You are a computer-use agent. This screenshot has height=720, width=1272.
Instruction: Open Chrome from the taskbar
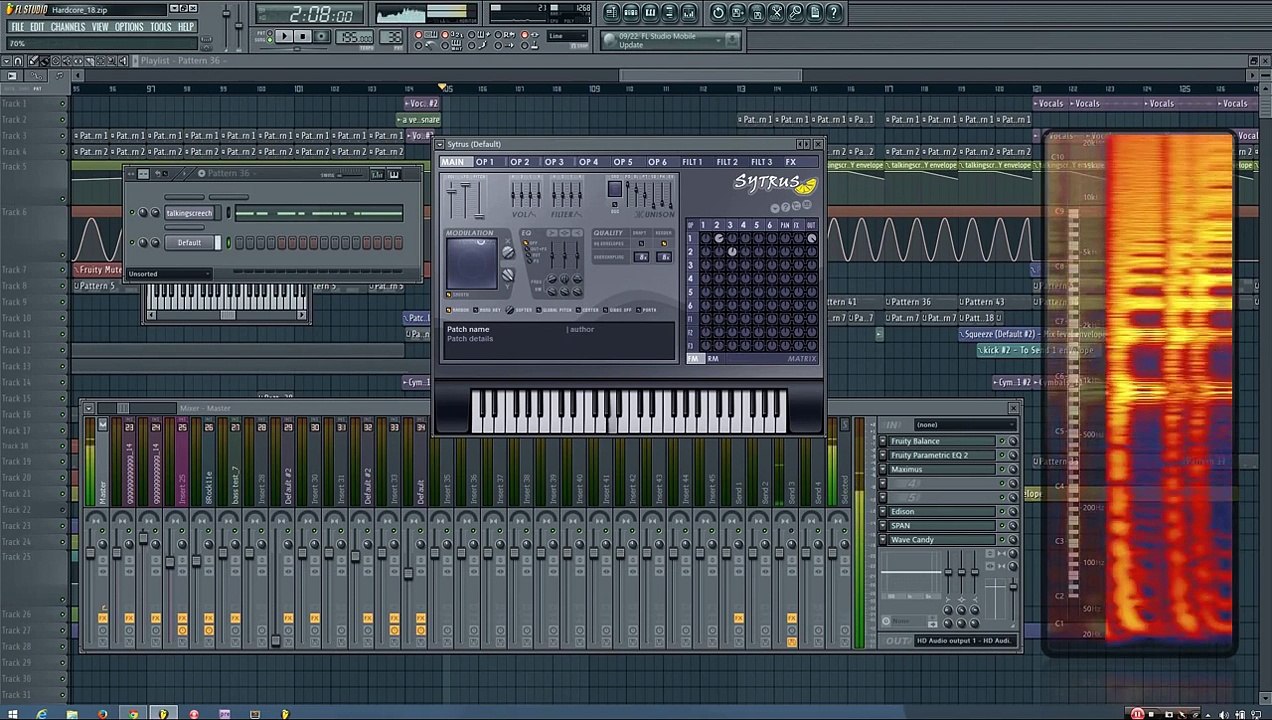133,714
